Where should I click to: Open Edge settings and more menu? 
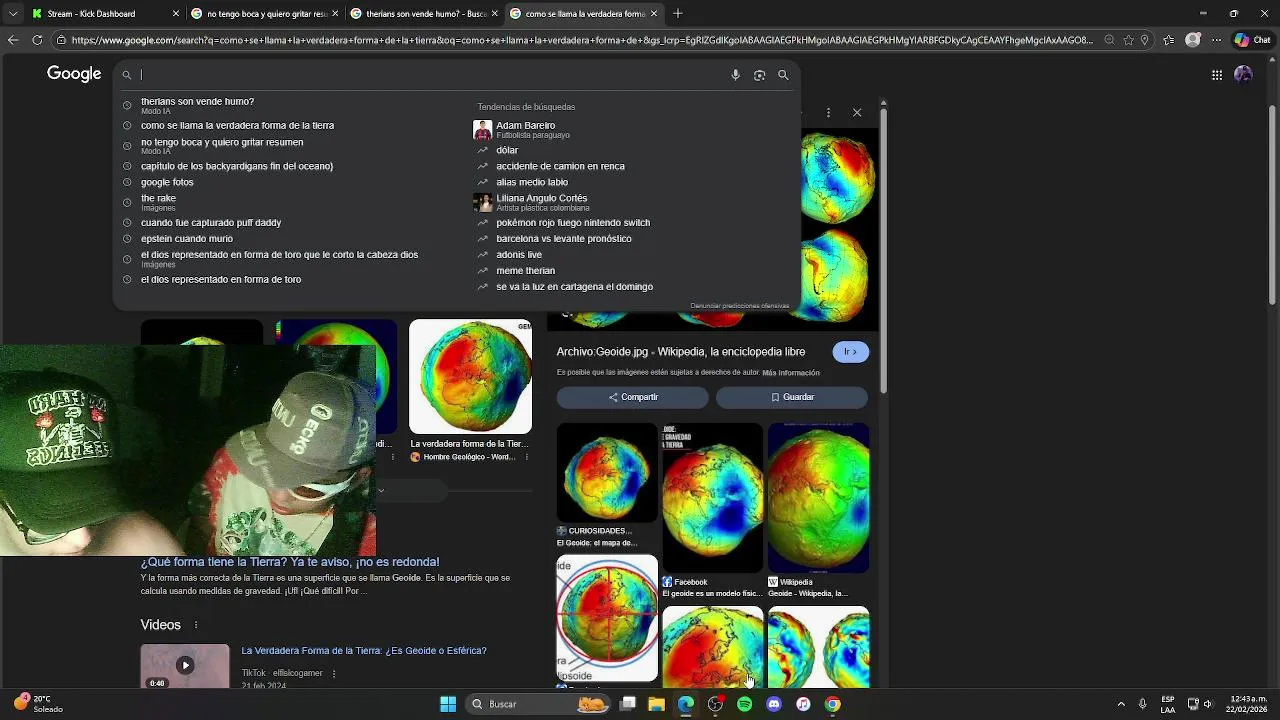point(1217,40)
